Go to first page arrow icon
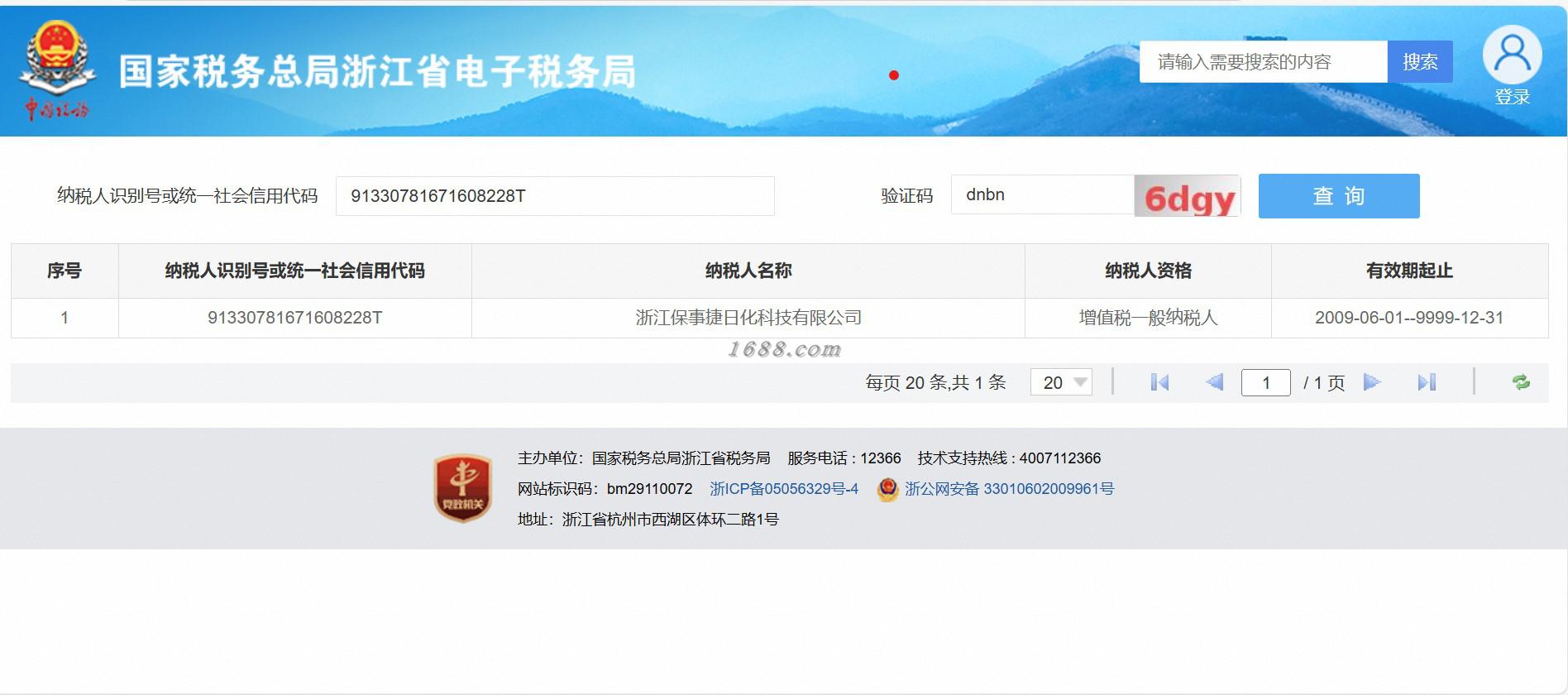This screenshot has width=1568, height=695. pos(1159,382)
